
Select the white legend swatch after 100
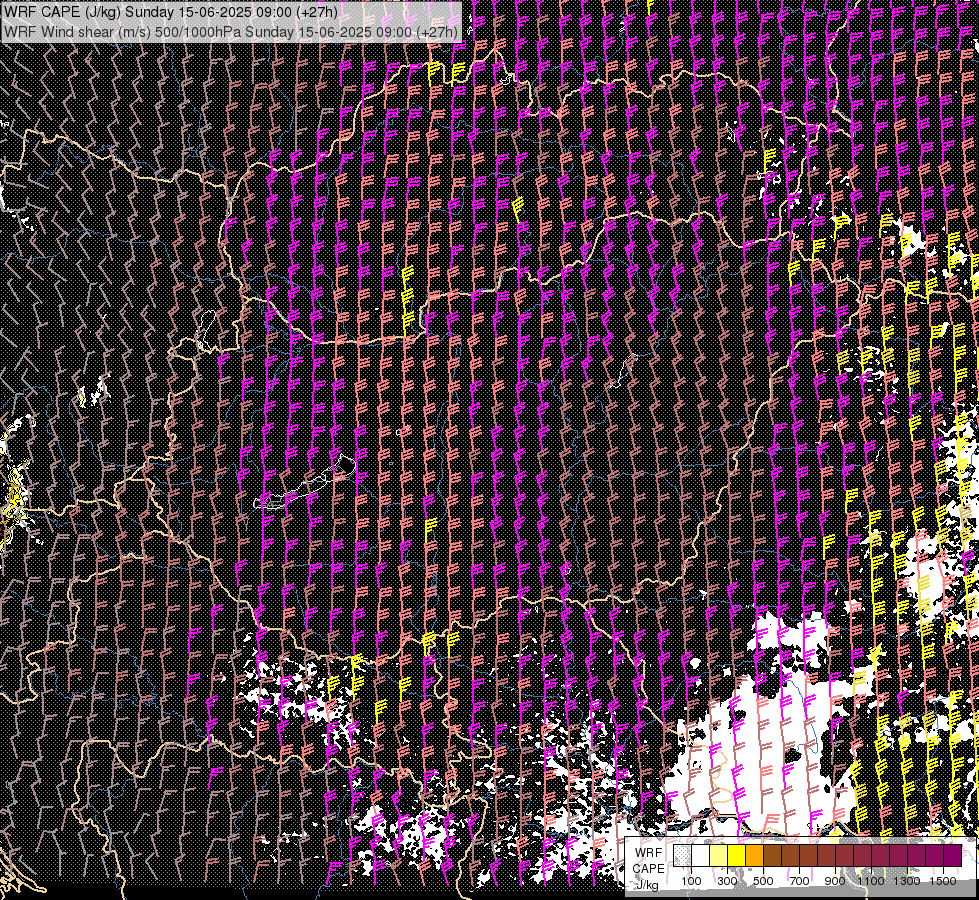pyautogui.click(x=701, y=855)
